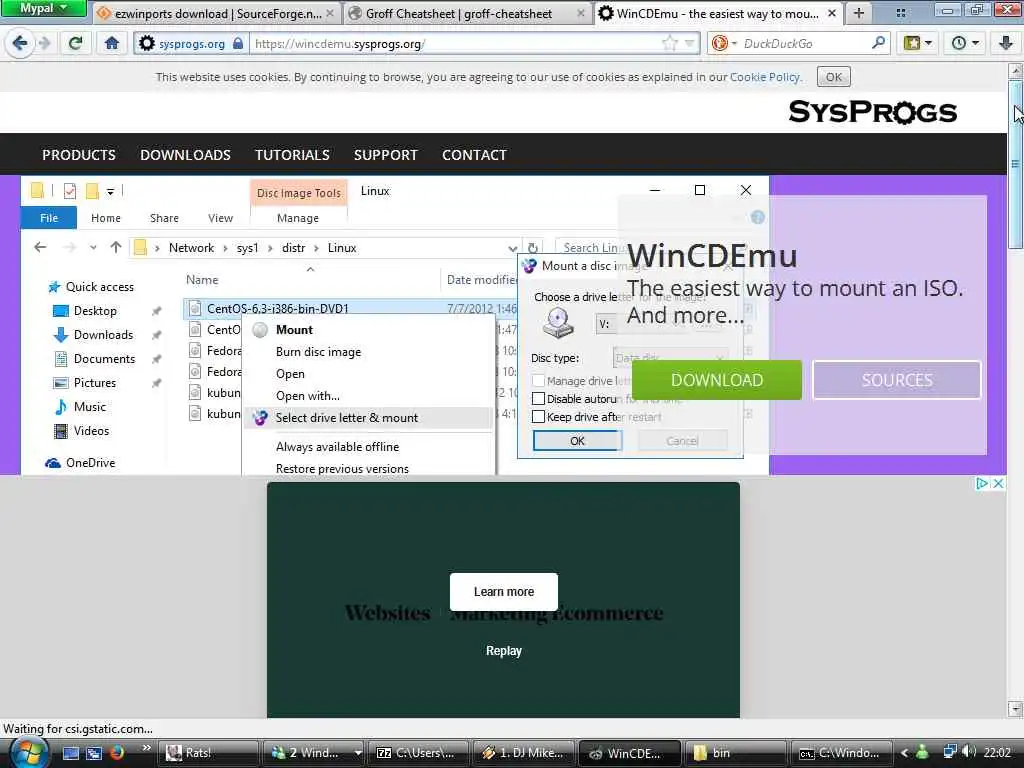Open the TUTORIALS menu
1024x768 pixels.
292,155
